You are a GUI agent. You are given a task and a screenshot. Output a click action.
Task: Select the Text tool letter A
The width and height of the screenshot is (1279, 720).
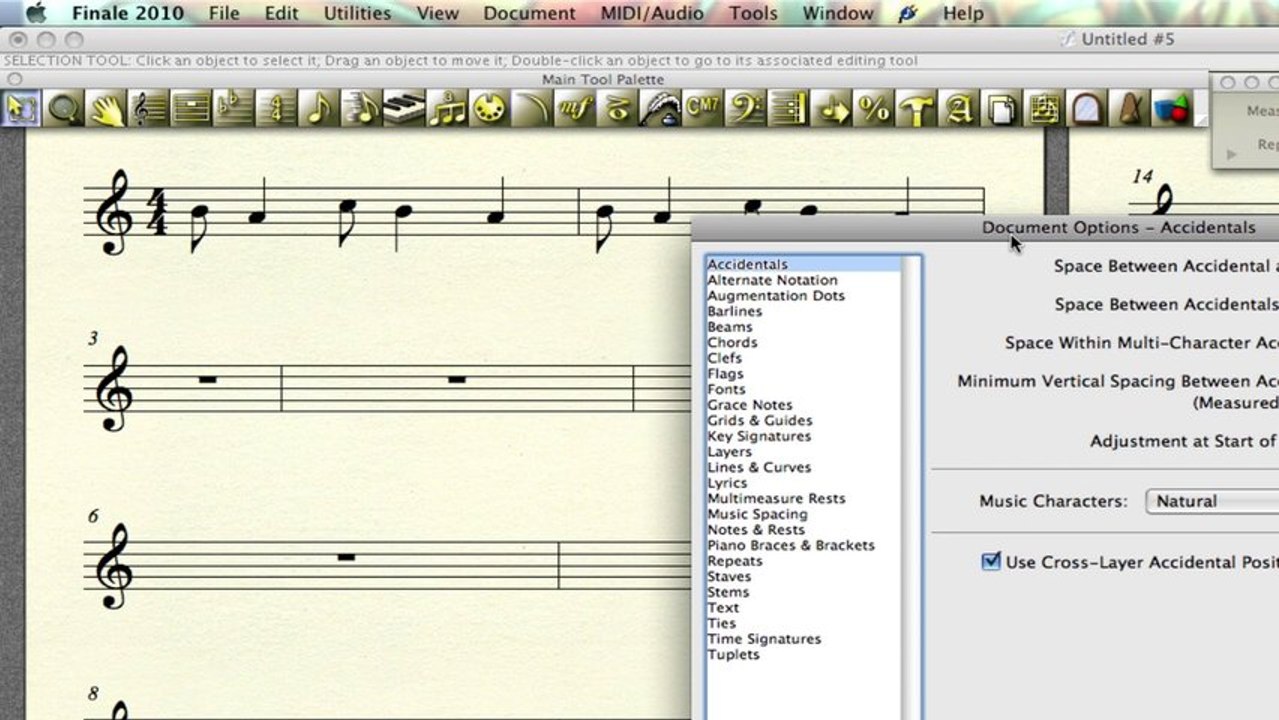coord(958,108)
